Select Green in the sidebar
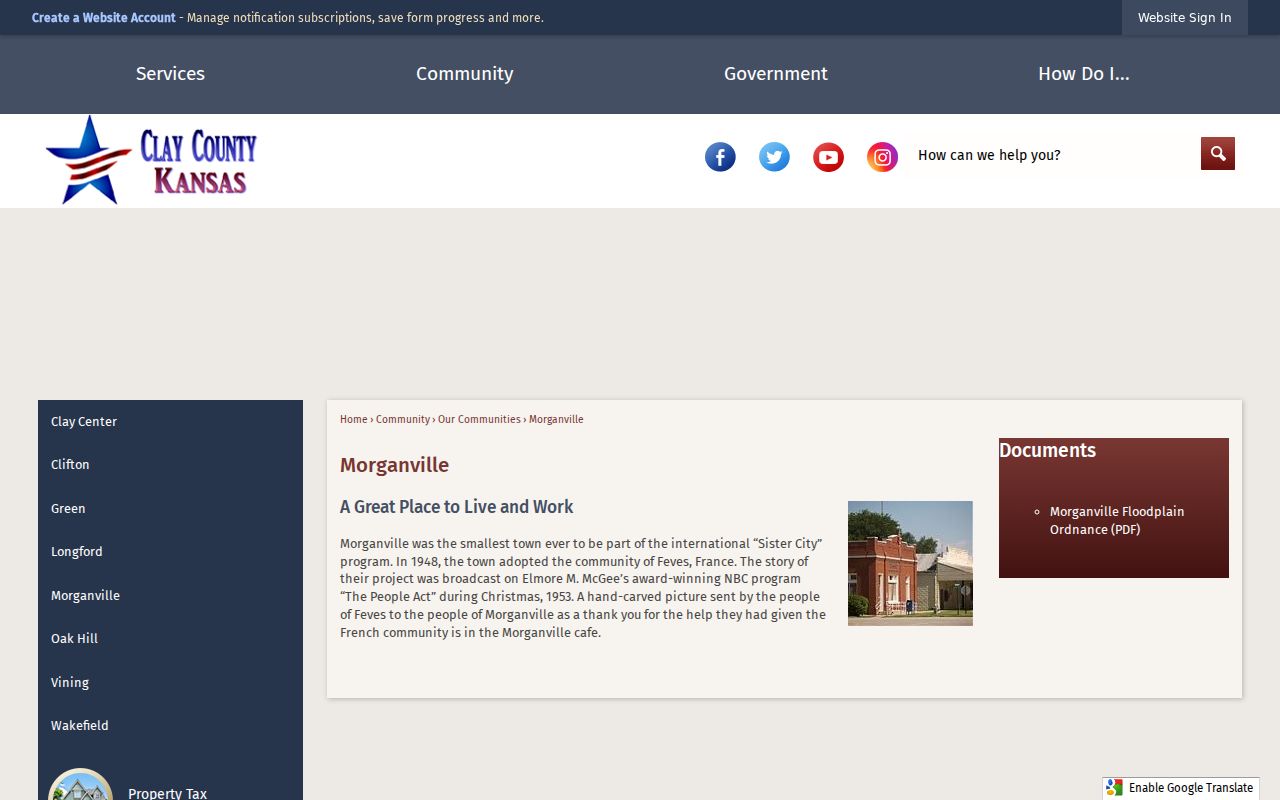 click(x=170, y=509)
